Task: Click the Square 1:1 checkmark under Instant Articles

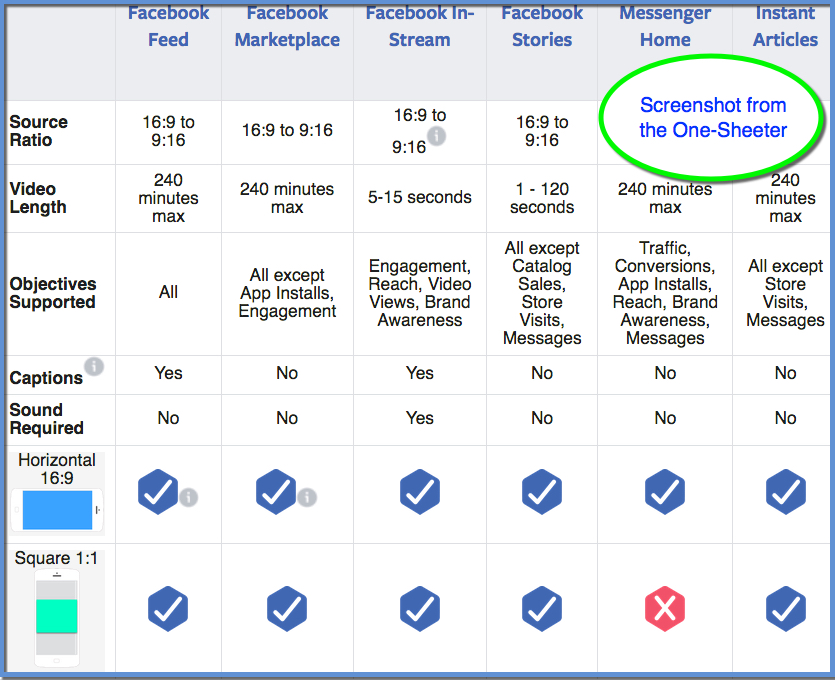Action: (x=786, y=609)
